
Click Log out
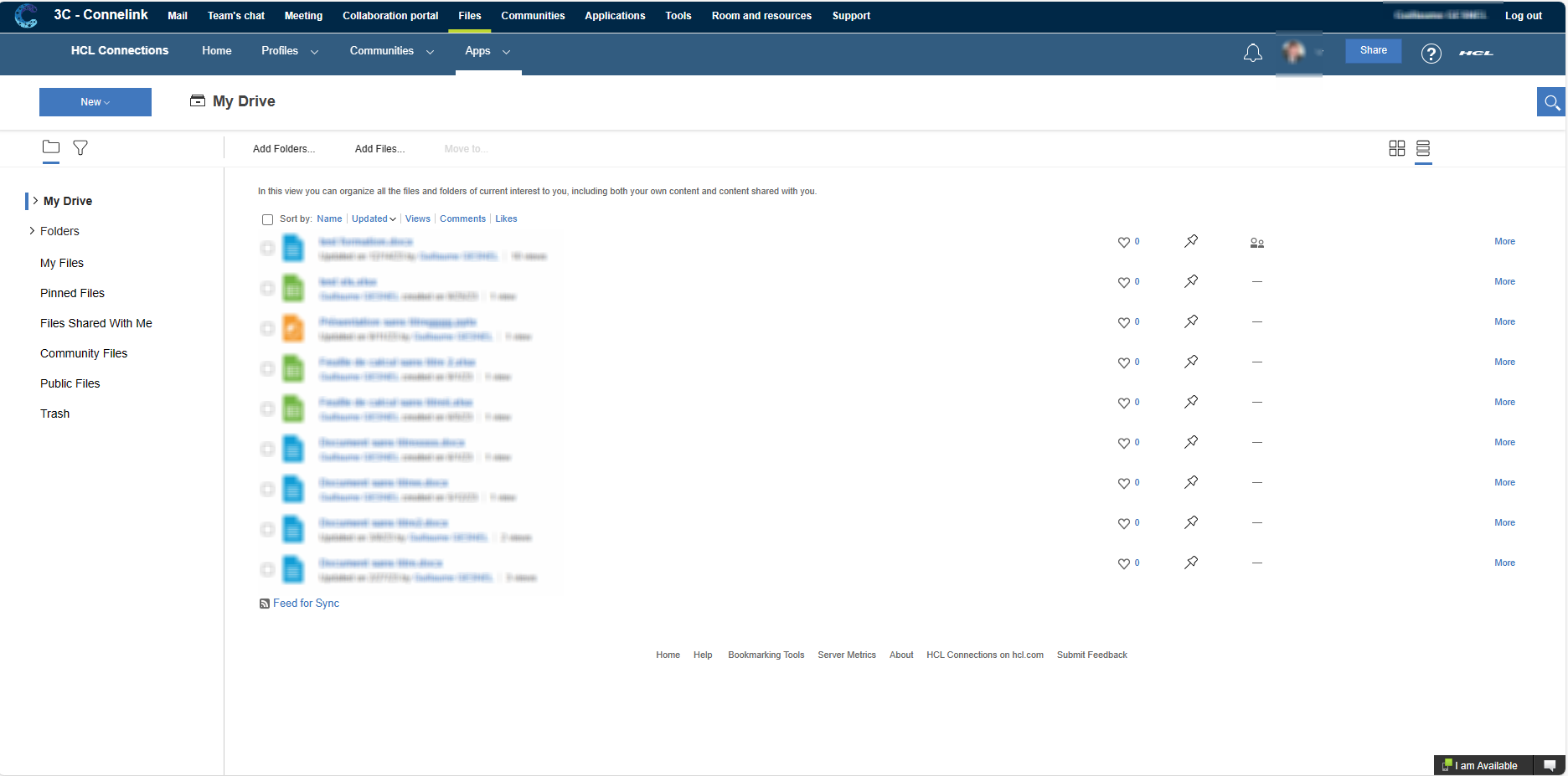[1523, 16]
